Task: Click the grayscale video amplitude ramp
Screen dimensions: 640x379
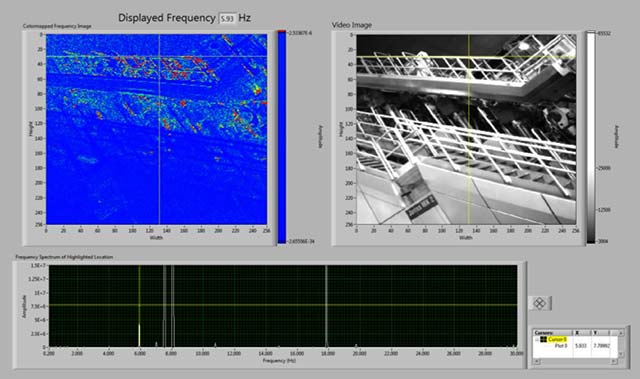Action: coord(591,137)
